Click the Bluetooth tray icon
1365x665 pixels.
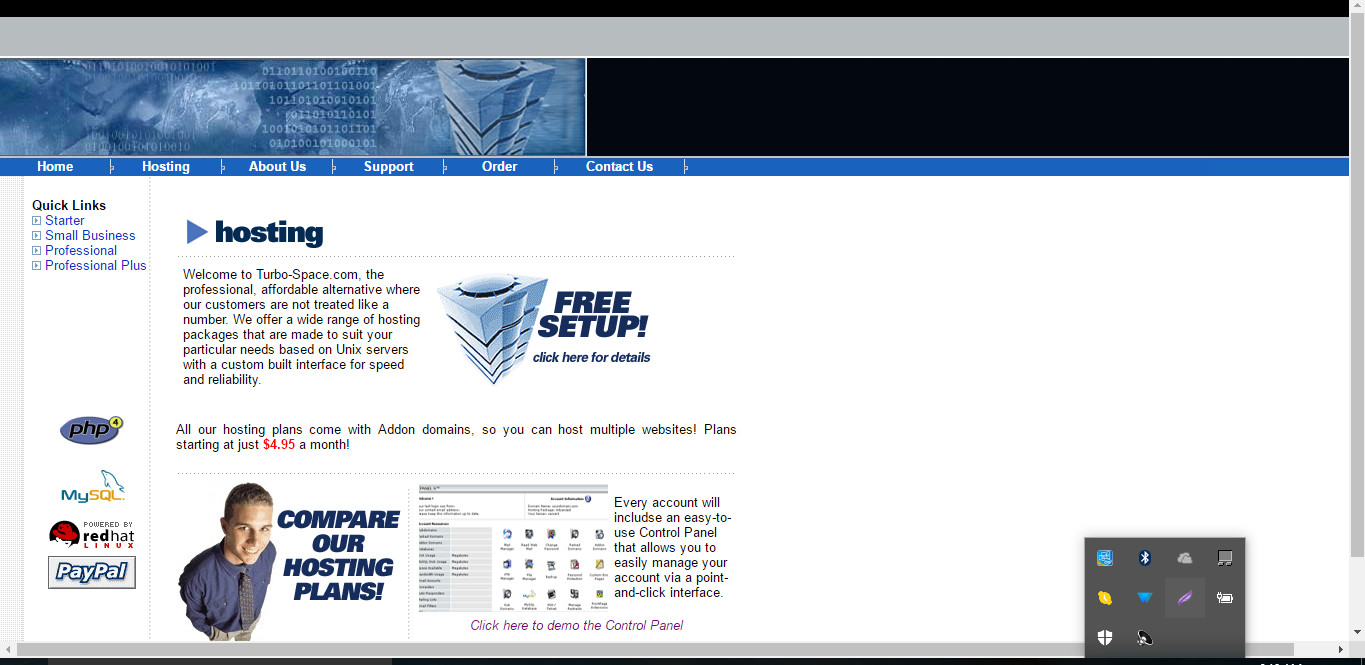1146,558
